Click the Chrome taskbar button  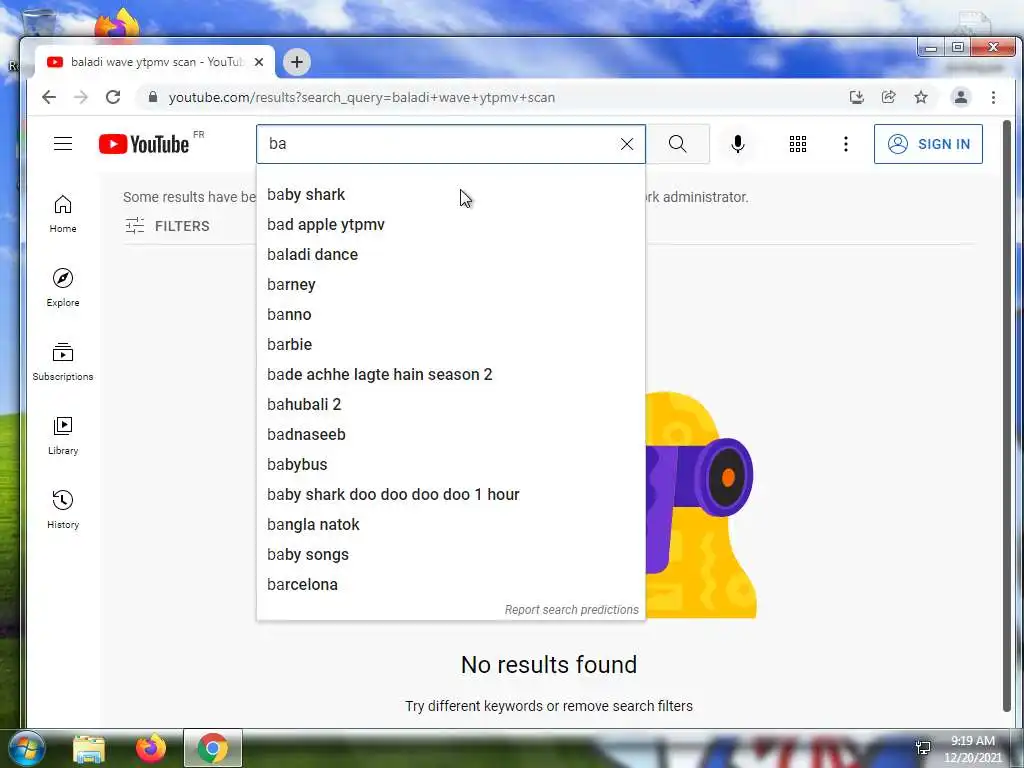212,748
